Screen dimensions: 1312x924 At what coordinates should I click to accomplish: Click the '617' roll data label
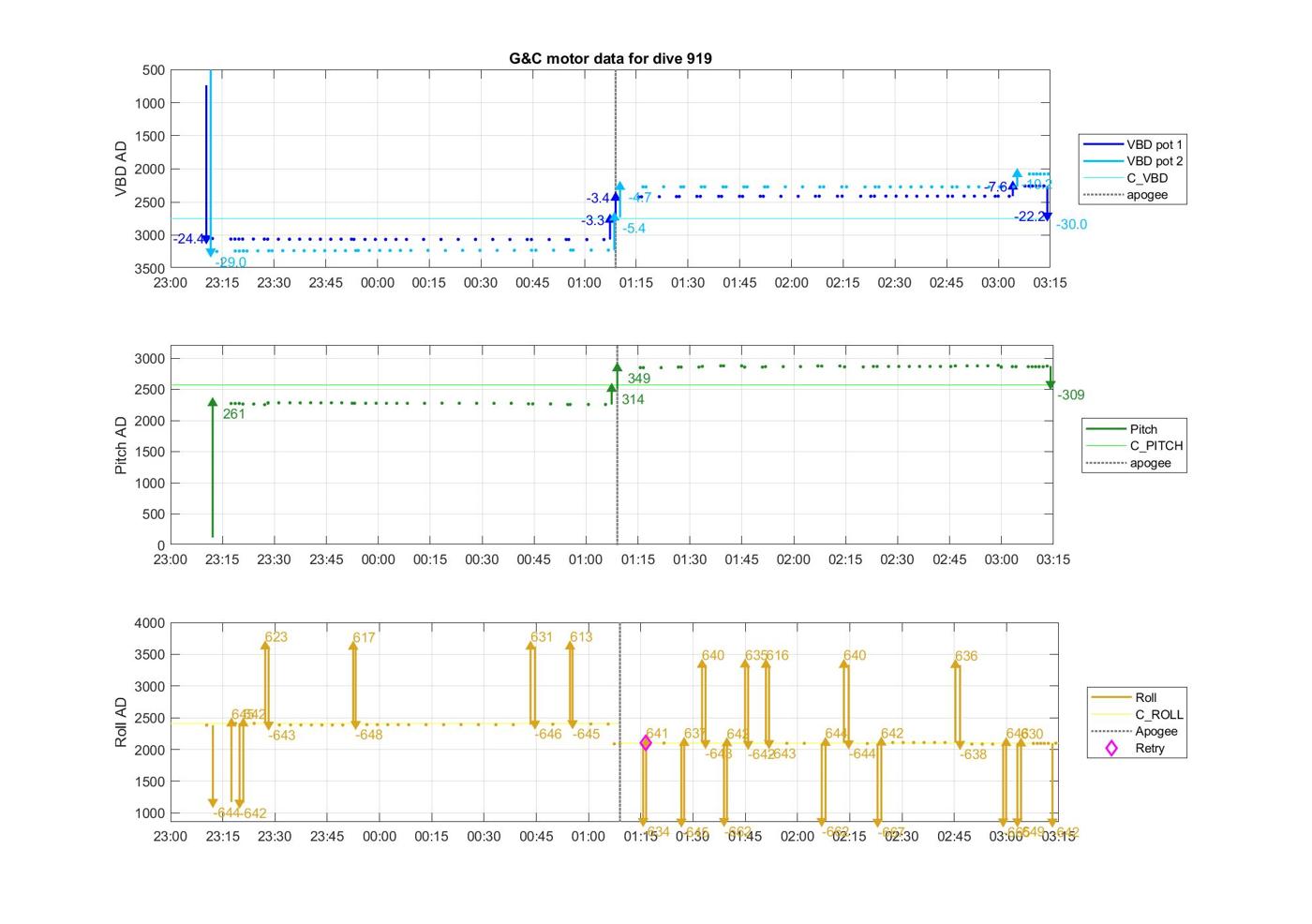coord(364,637)
